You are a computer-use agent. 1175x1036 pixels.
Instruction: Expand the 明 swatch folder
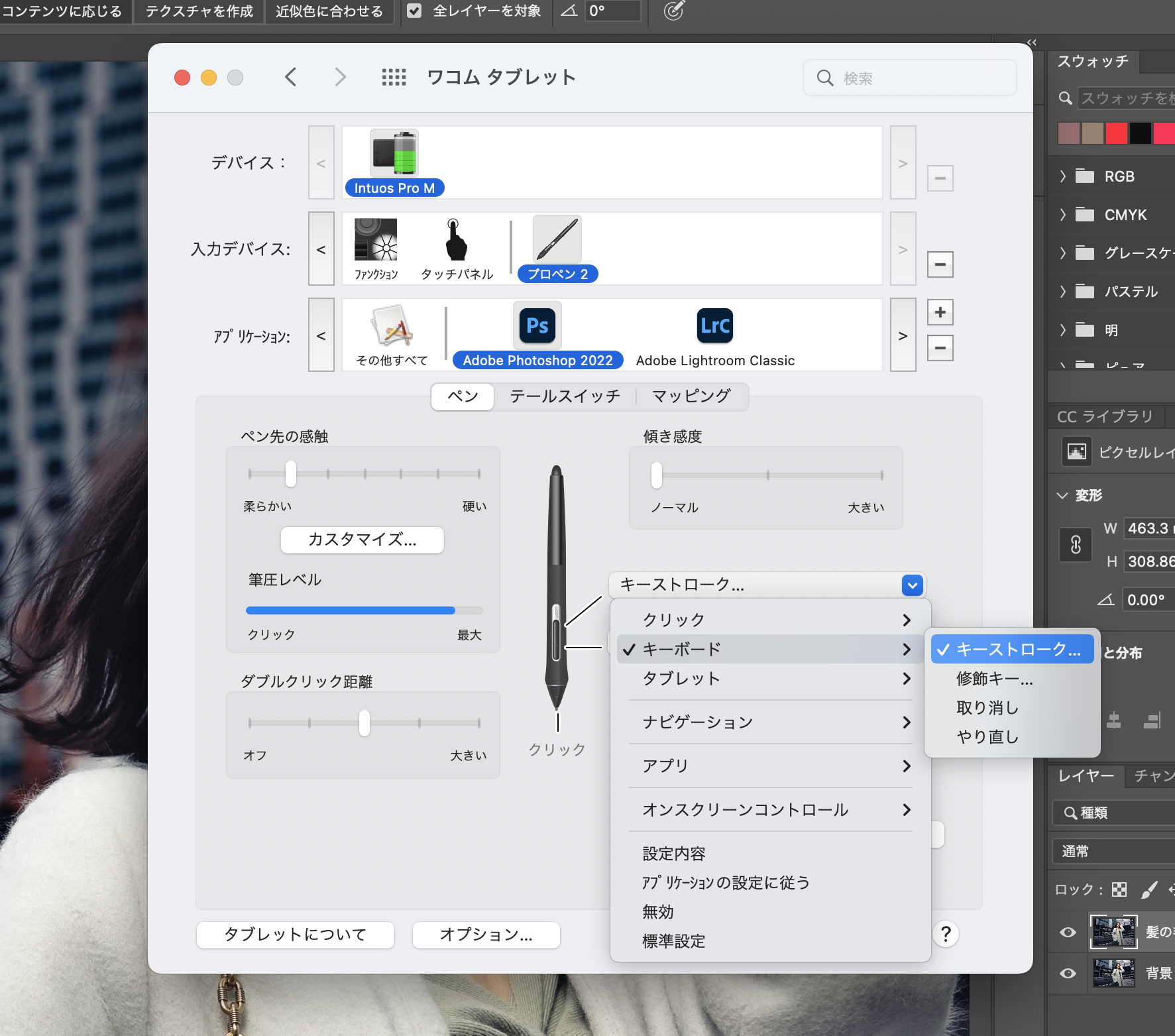pos(1063,330)
